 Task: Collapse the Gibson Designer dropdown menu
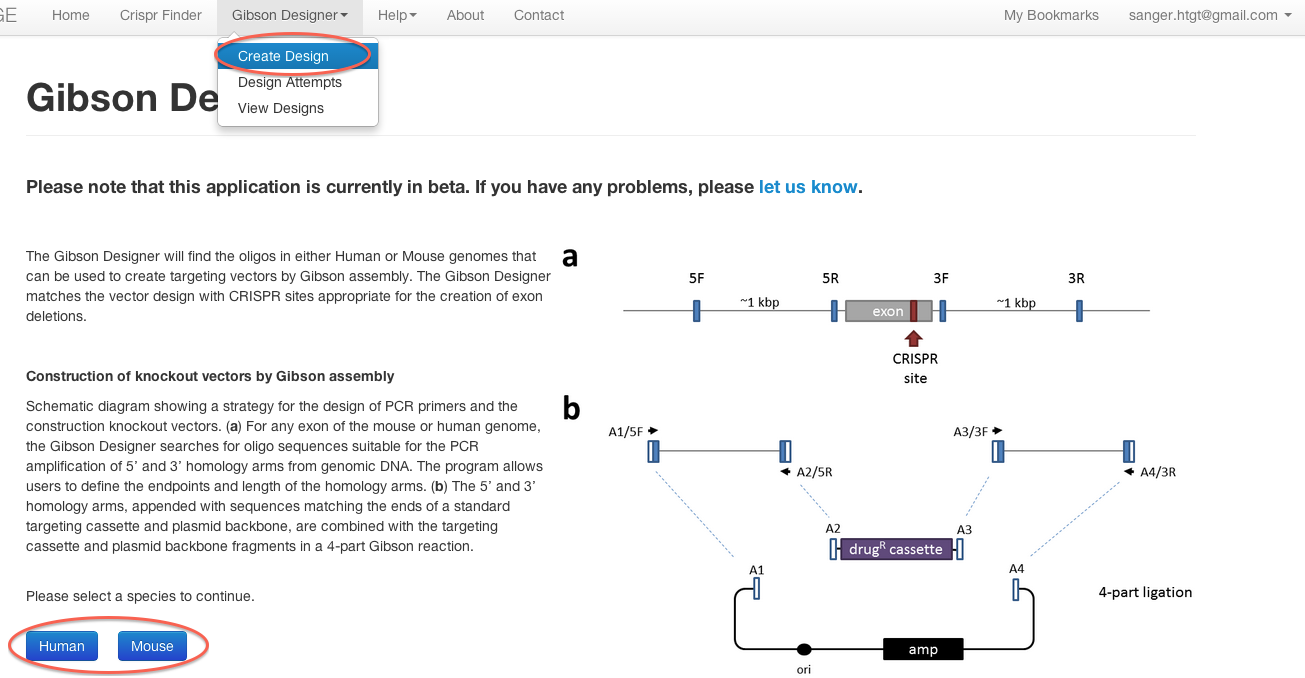click(x=290, y=15)
